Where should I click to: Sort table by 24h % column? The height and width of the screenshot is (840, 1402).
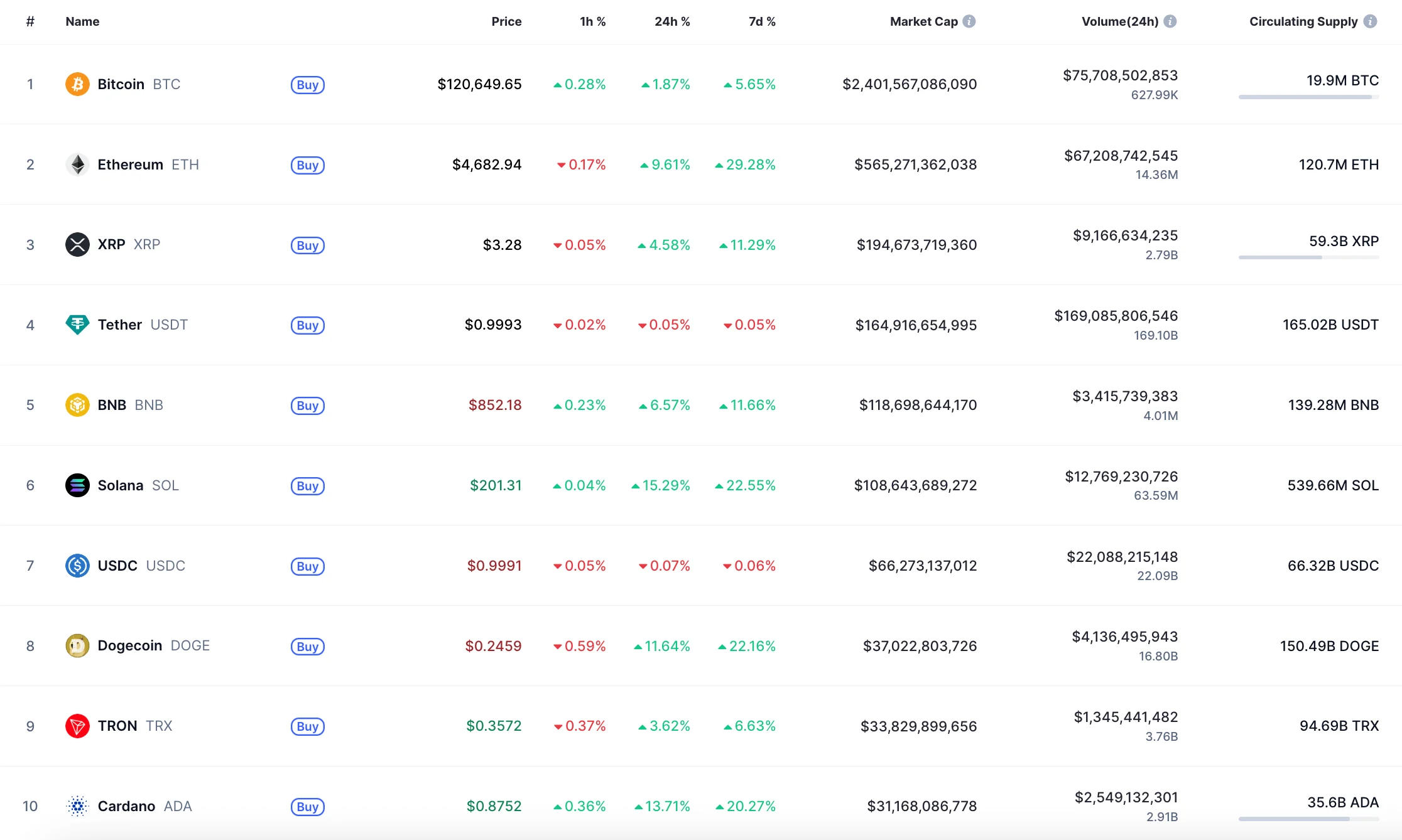[x=671, y=21]
